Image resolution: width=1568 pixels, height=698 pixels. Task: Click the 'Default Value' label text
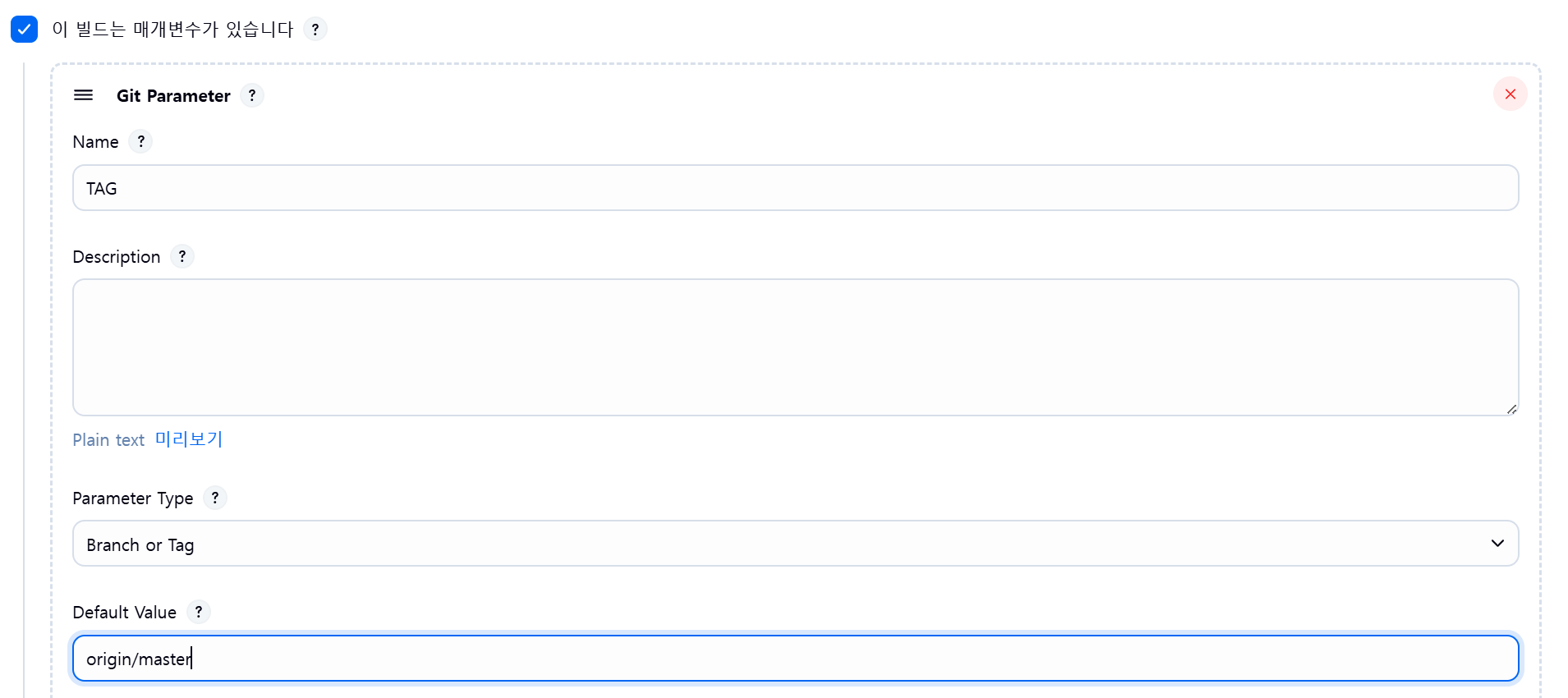124,613
